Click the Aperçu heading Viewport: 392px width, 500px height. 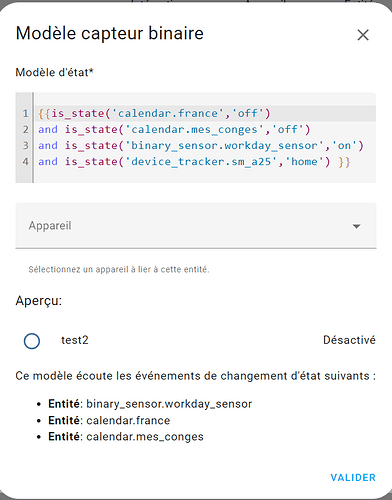[39, 301]
